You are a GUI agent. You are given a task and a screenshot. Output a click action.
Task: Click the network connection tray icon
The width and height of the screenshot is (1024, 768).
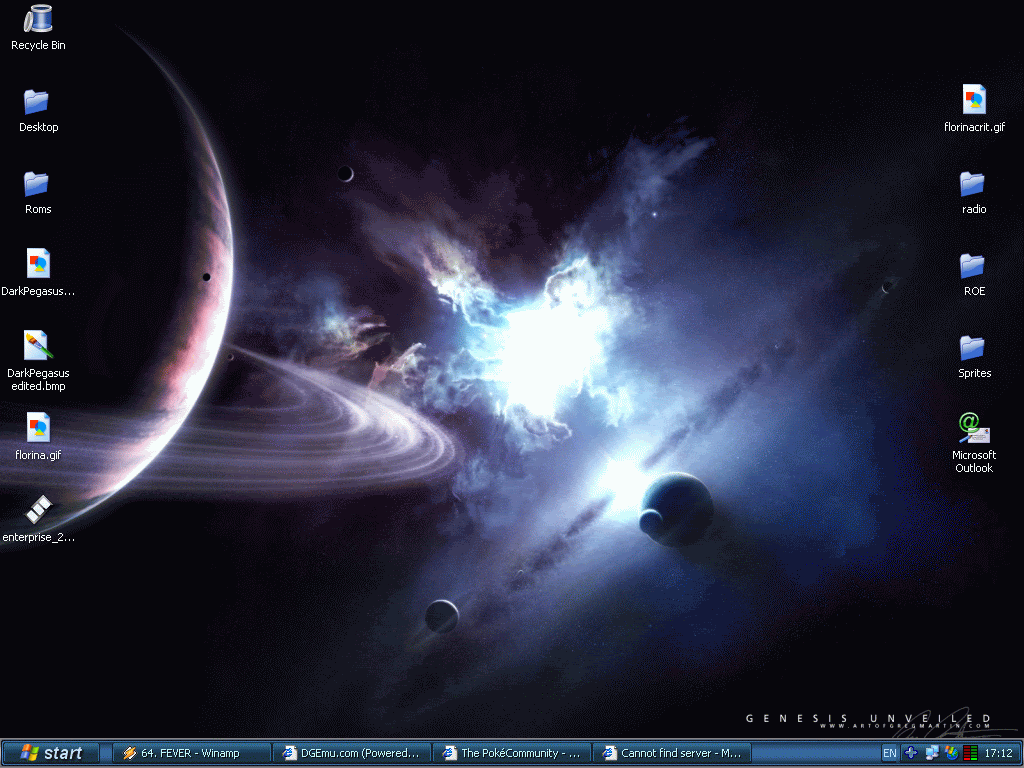[x=932, y=753]
